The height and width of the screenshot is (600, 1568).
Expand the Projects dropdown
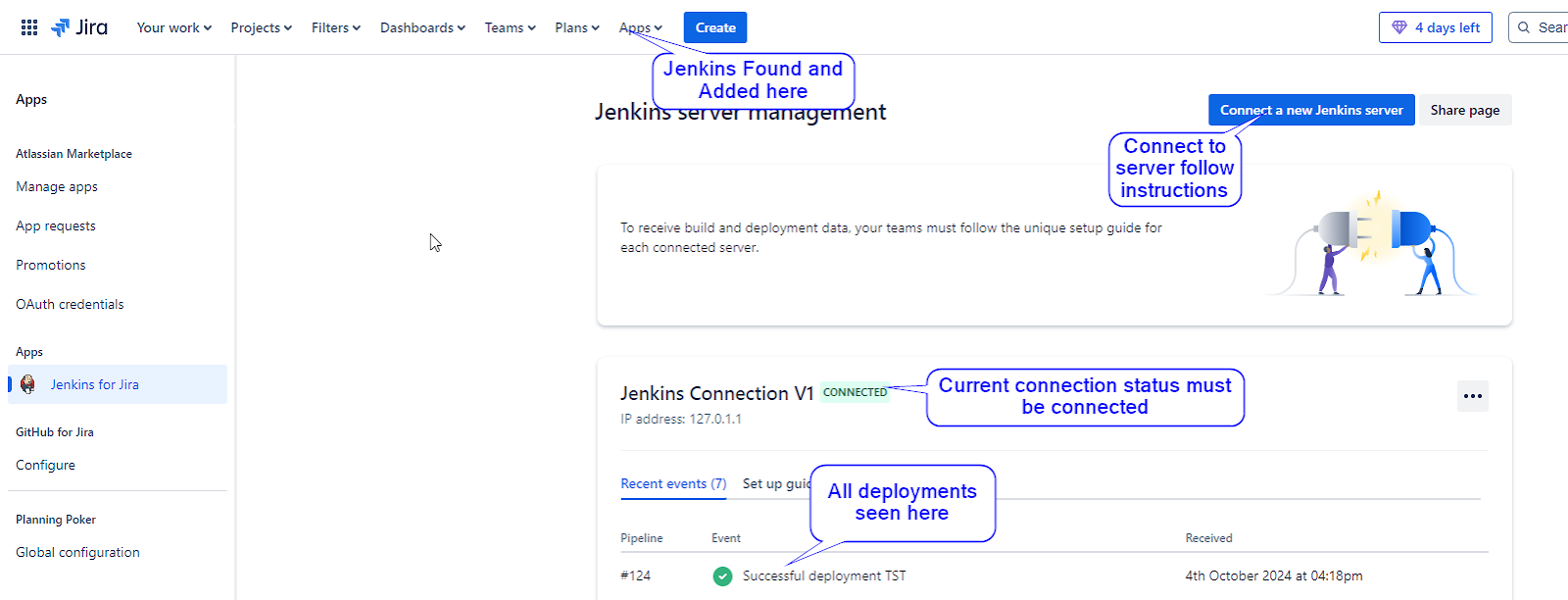point(262,27)
